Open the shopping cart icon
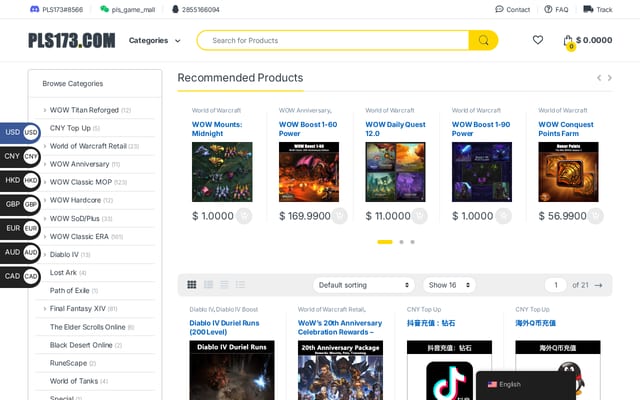640x400 pixels. tap(568, 41)
